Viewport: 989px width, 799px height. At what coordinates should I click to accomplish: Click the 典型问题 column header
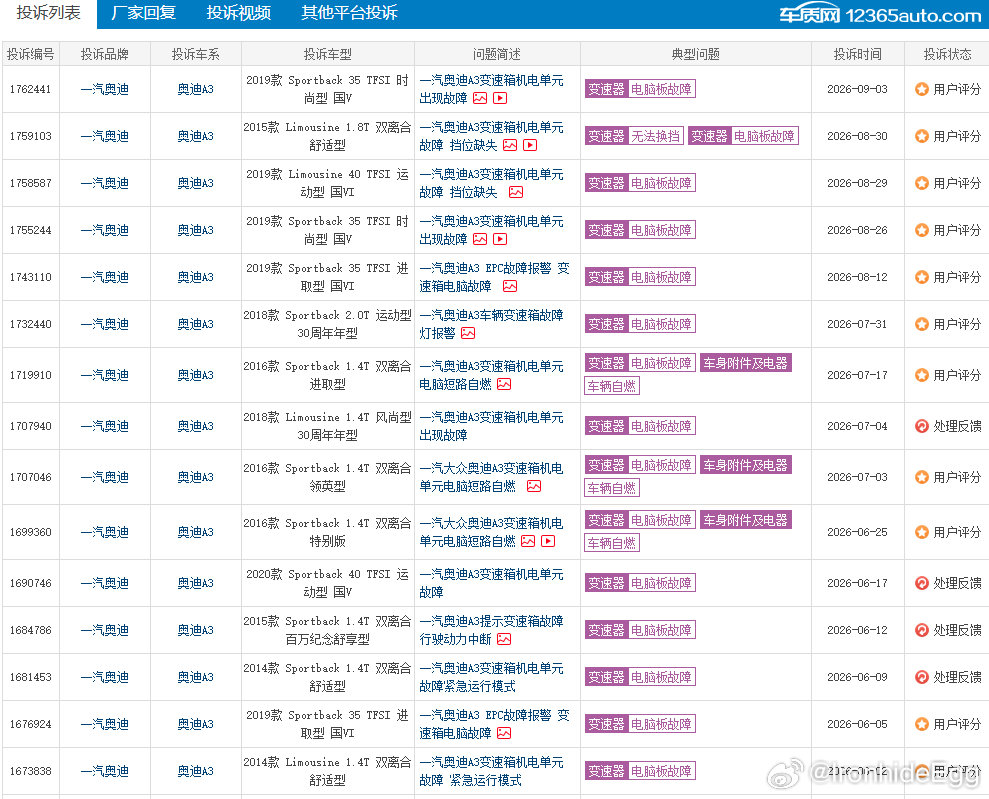(695, 54)
